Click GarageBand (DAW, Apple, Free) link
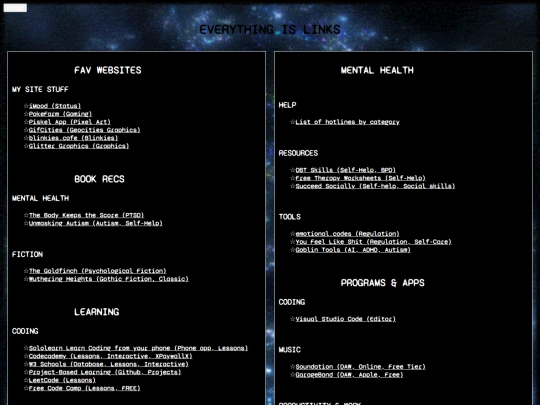This screenshot has height=405, width=540. [349, 375]
